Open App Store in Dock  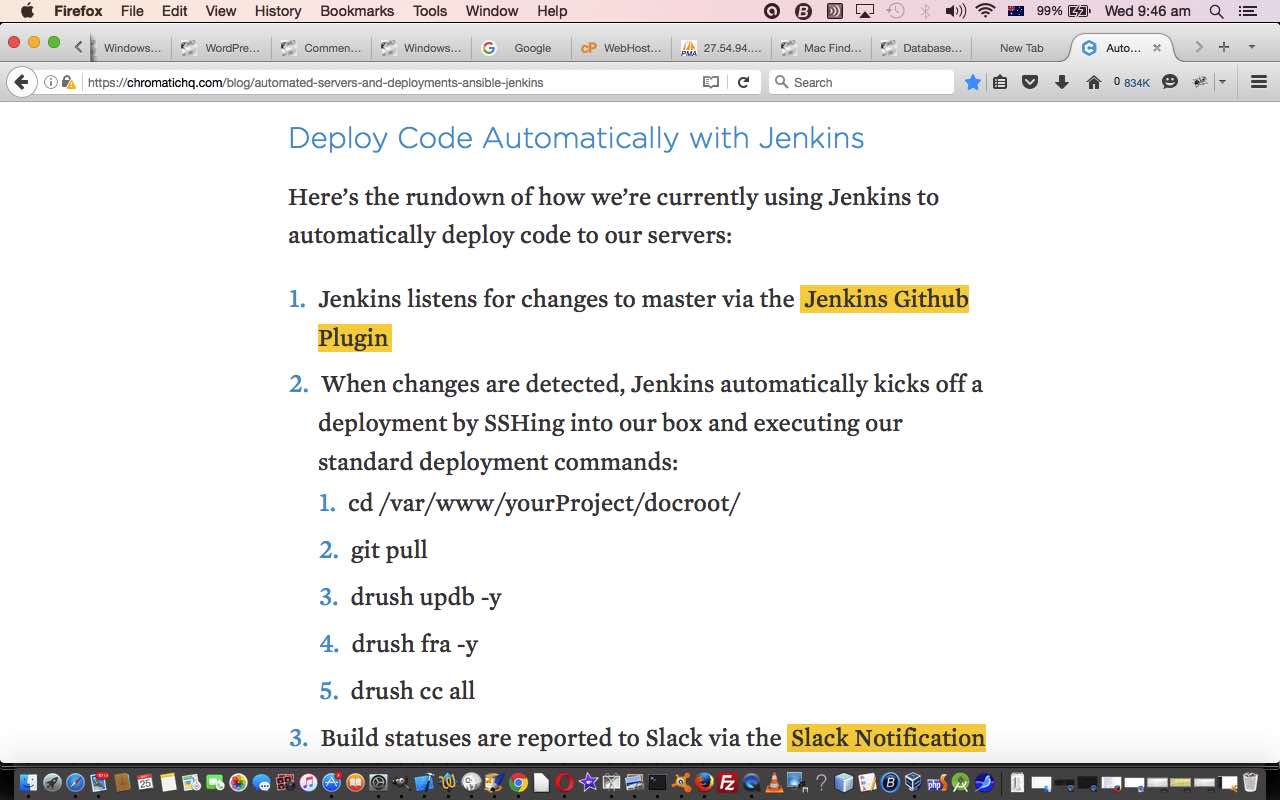pyautogui.click(x=332, y=783)
